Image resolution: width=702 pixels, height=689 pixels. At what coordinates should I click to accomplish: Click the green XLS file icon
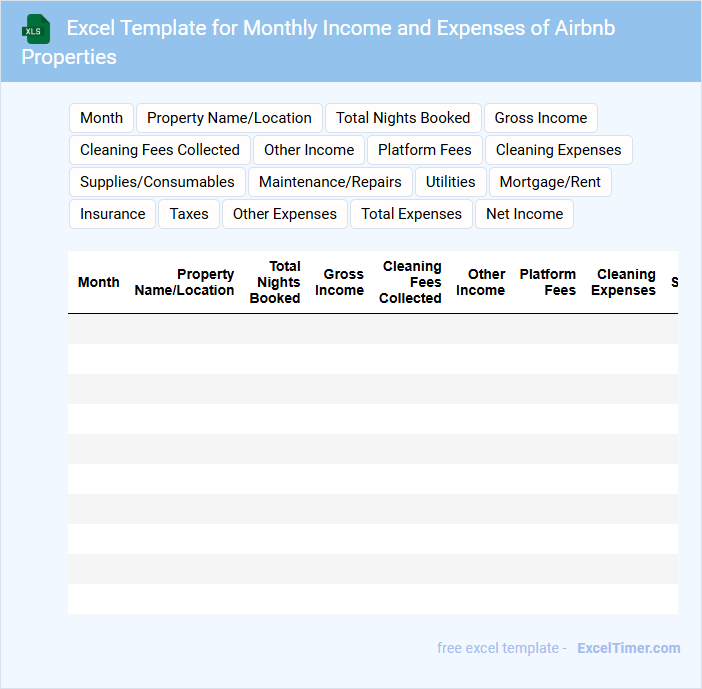pos(36,29)
